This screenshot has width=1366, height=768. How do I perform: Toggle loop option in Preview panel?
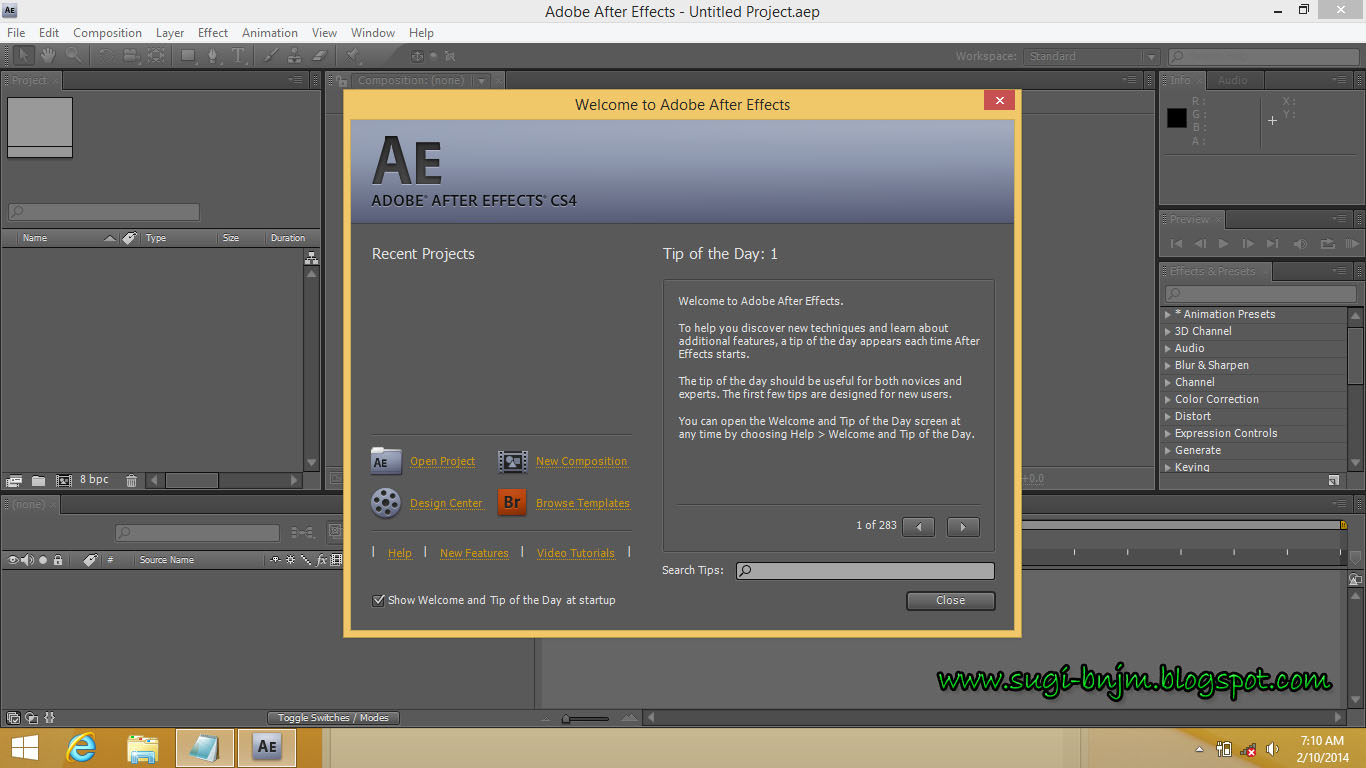[1327, 244]
